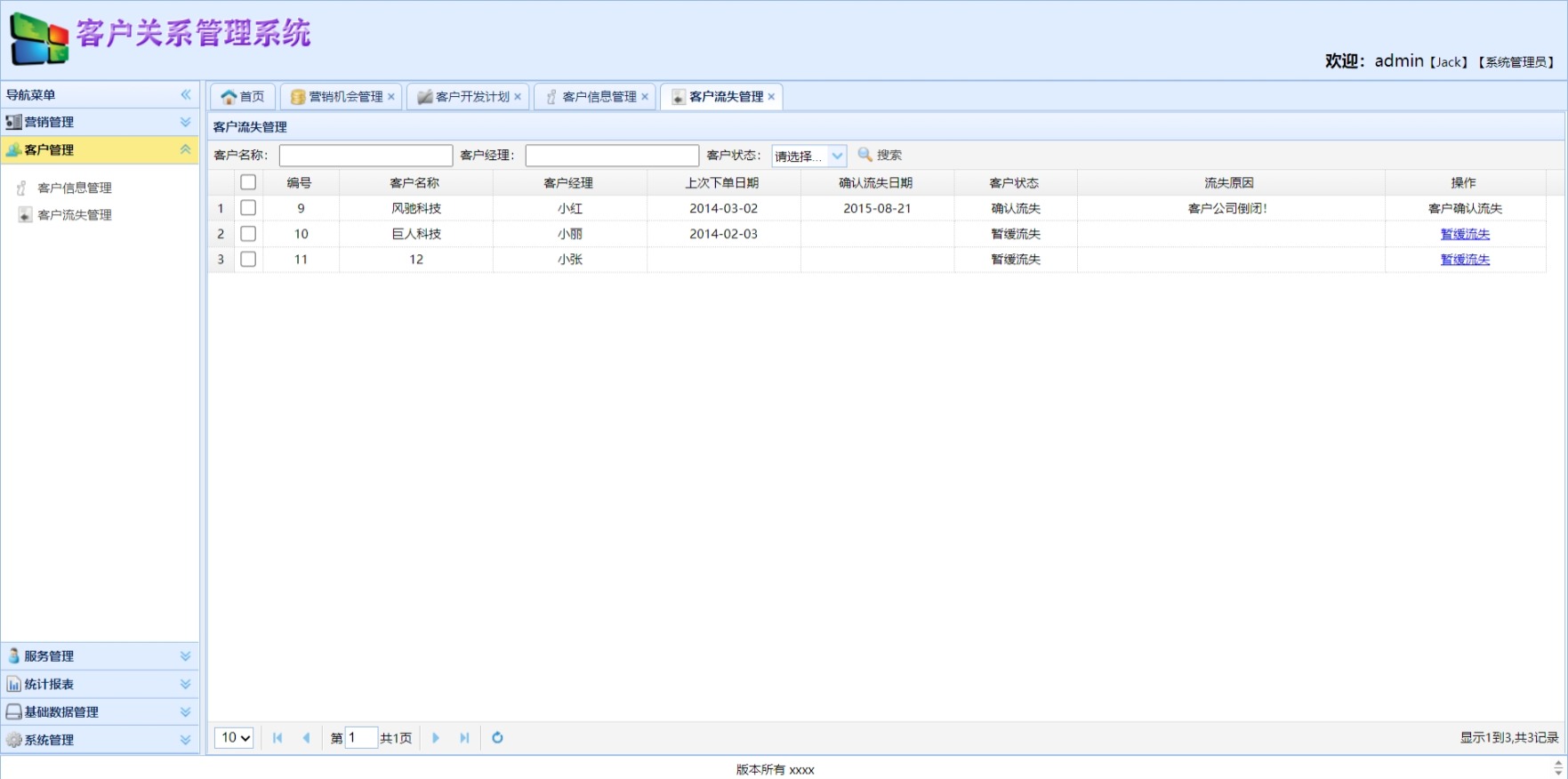Switch to the 客户开发计划 tab

(469, 97)
